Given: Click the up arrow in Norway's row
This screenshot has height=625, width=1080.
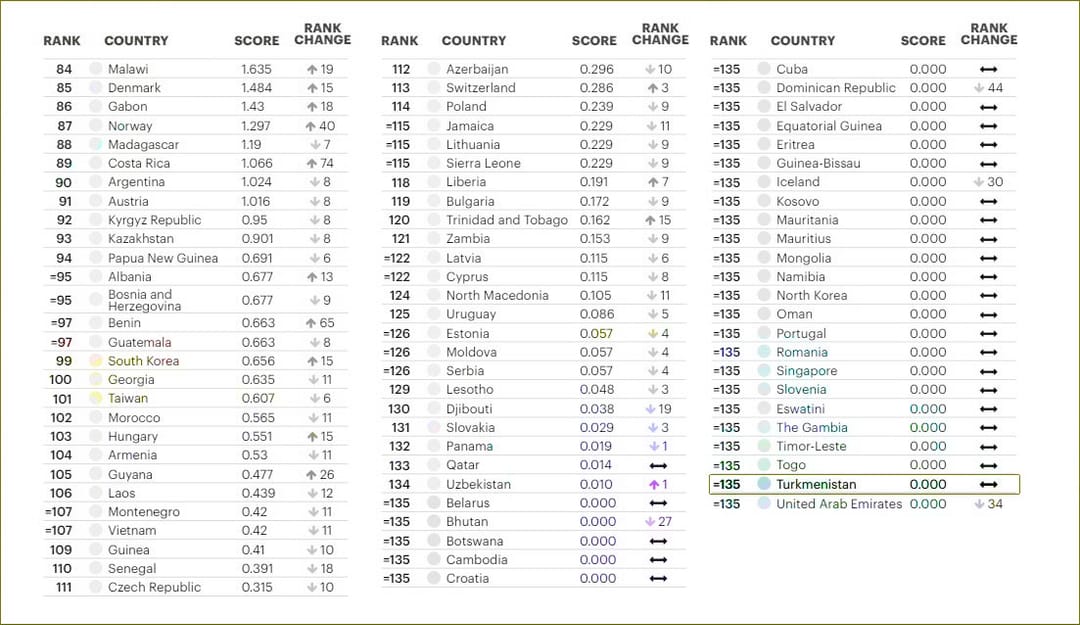Looking at the screenshot, I should point(311,126).
